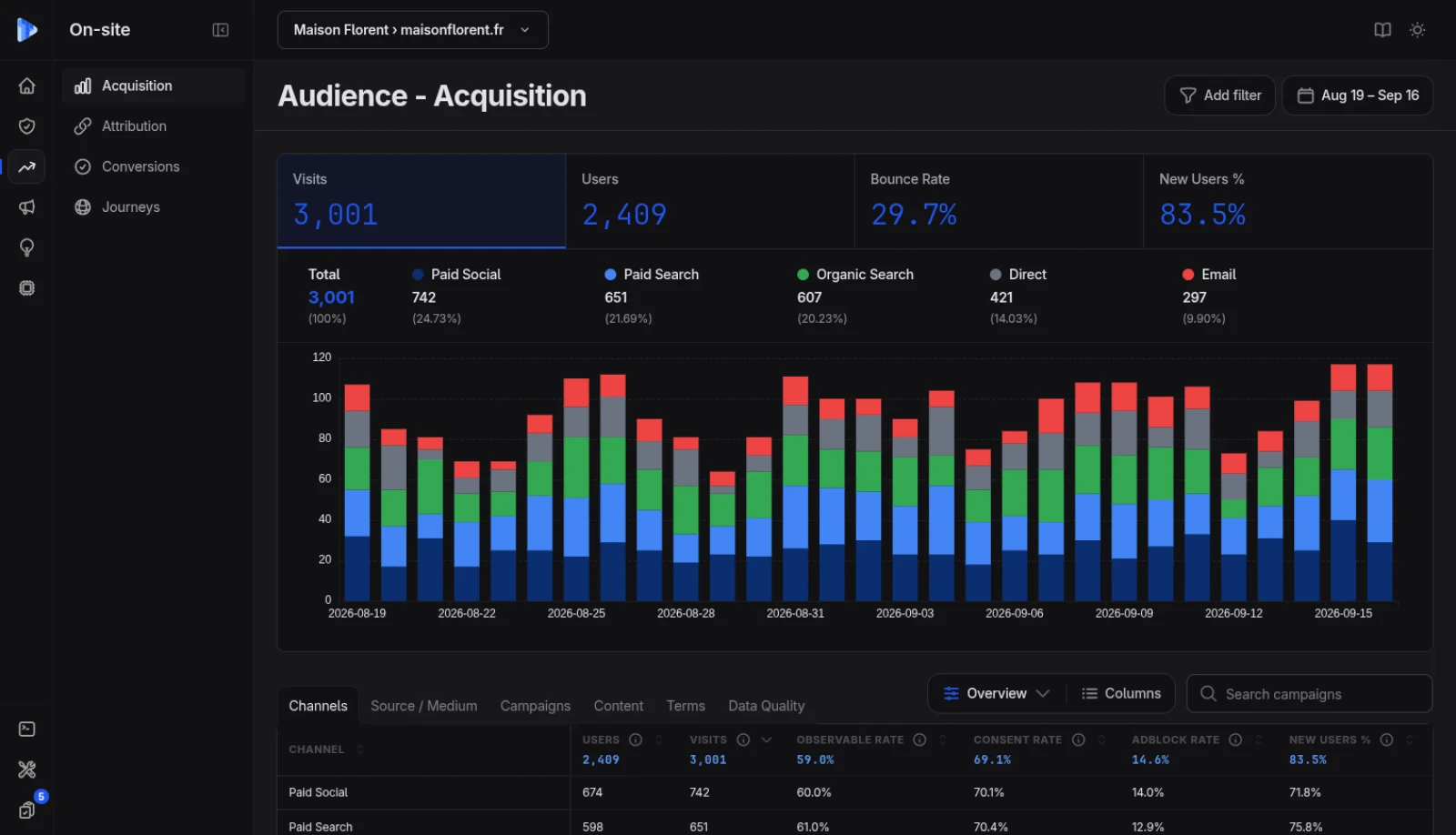Viewport: 1456px width, 835px height.
Task: Select the Users metric card
Action: (710, 201)
